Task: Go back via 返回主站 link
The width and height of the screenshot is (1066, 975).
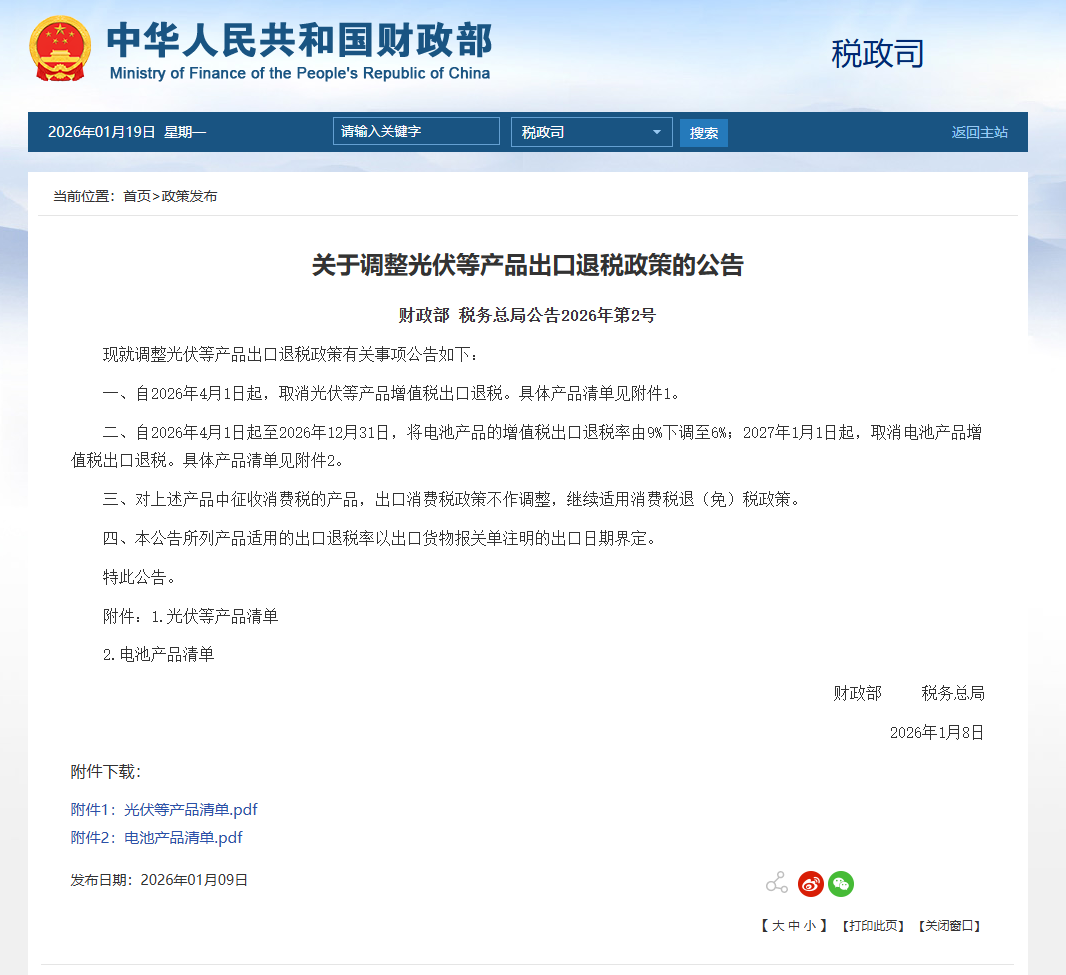Action: click(x=979, y=133)
